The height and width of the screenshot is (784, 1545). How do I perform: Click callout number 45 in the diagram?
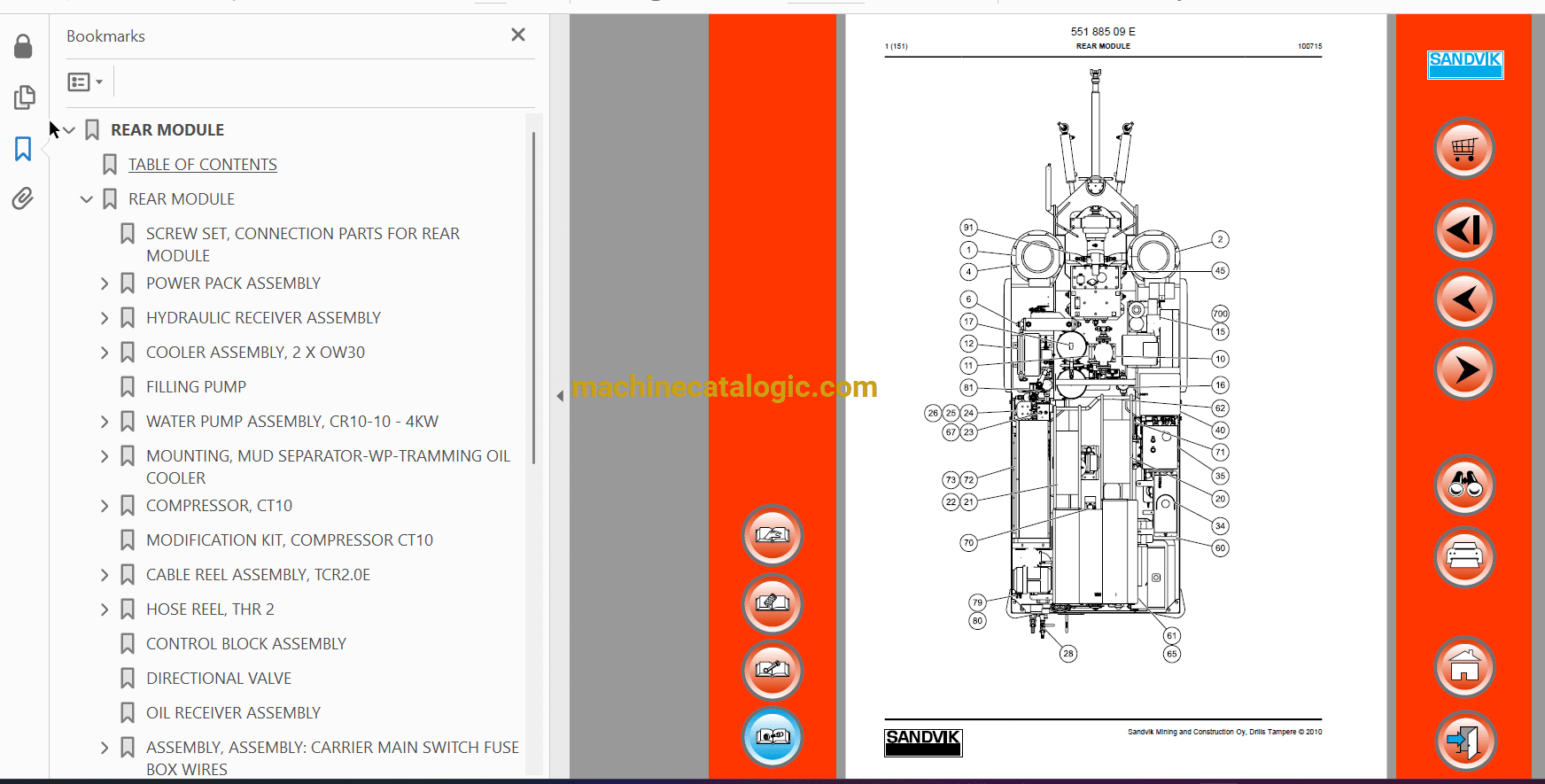point(1220,271)
